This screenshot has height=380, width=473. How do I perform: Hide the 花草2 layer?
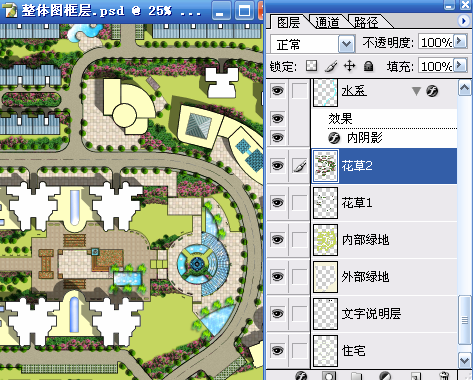click(x=277, y=165)
